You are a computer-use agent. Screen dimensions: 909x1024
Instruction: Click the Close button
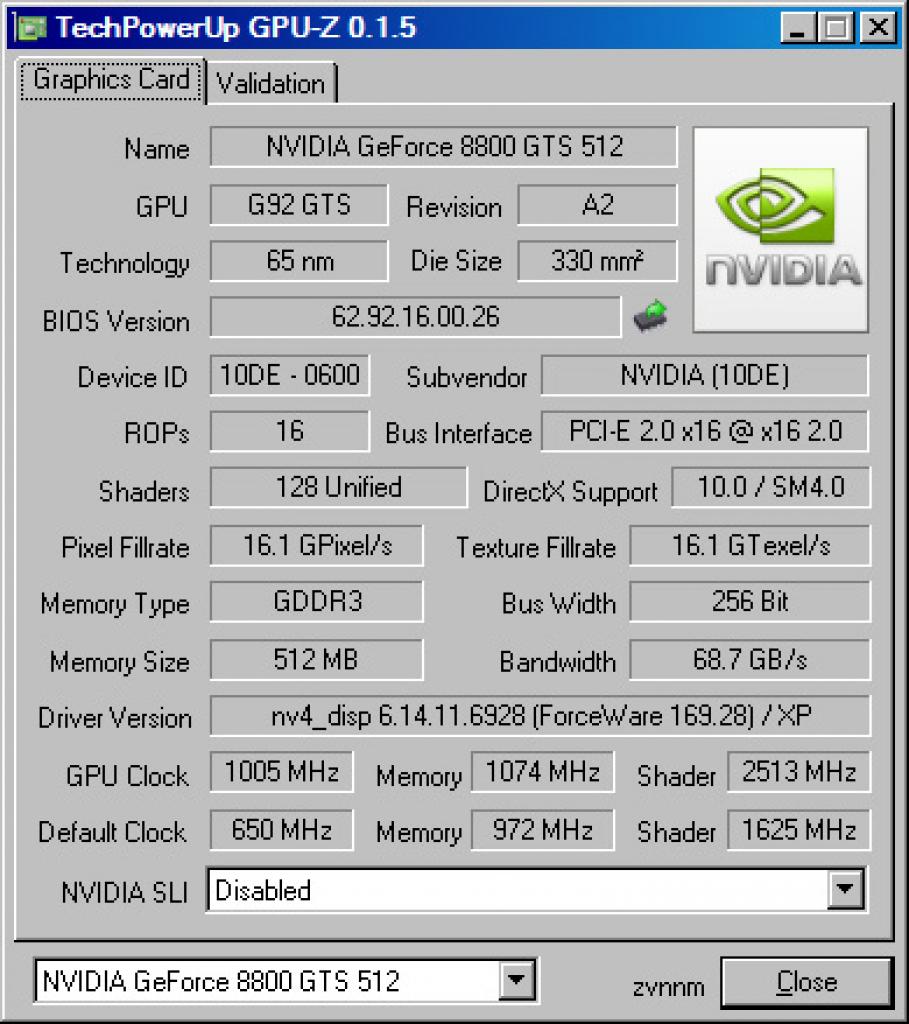coord(807,982)
